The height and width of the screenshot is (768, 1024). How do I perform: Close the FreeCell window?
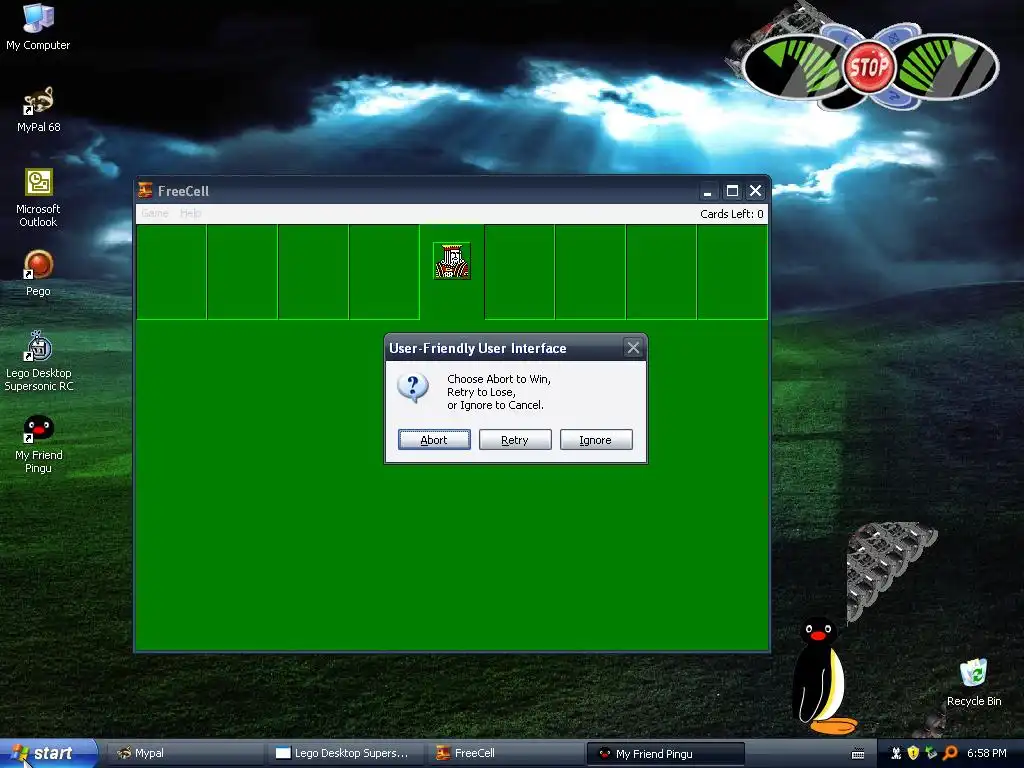point(756,191)
